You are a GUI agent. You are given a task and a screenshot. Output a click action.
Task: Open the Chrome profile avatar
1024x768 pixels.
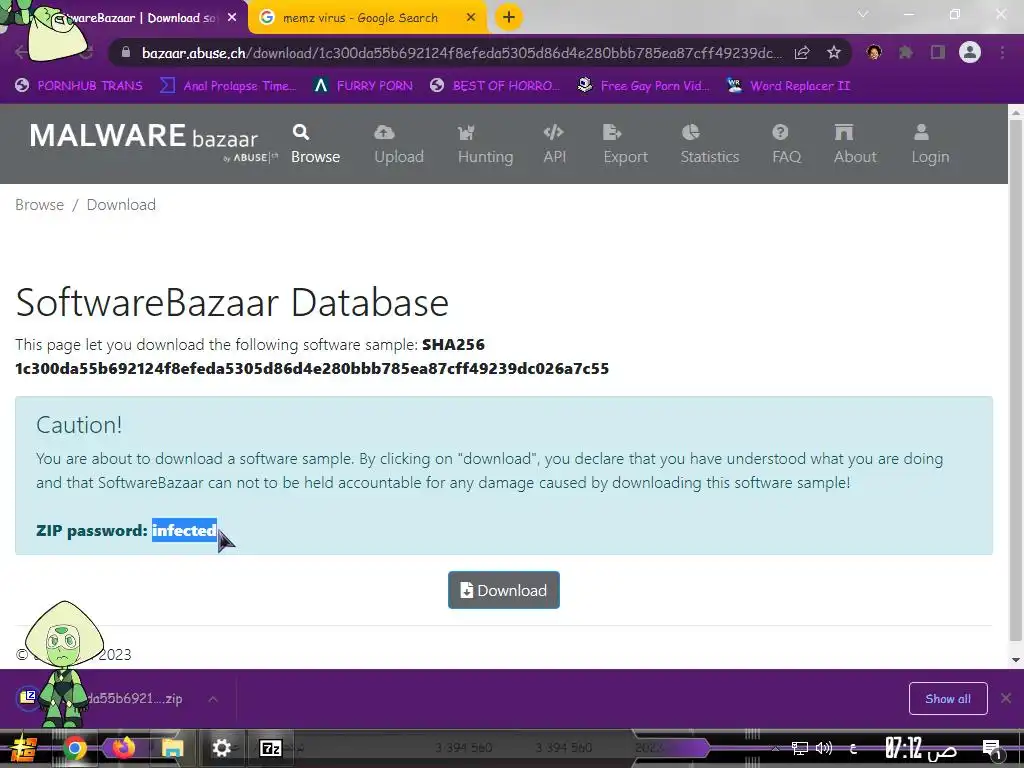click(x=970, y=52)
